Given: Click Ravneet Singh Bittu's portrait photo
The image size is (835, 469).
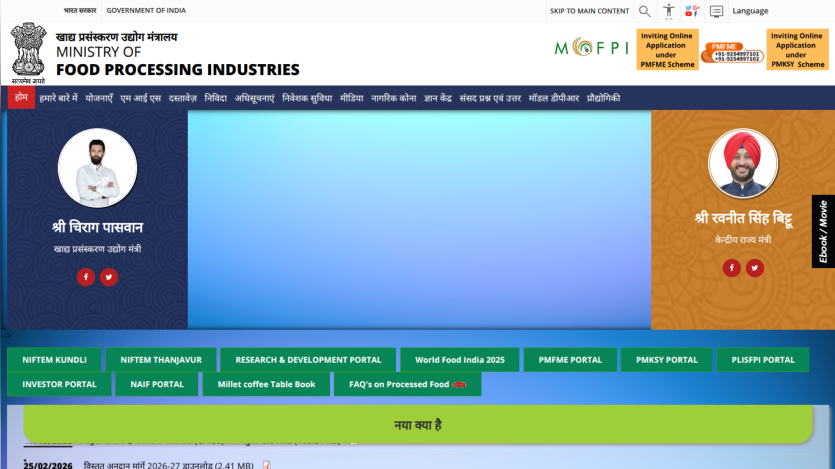Looking at the screenshot, I should 743,163.
